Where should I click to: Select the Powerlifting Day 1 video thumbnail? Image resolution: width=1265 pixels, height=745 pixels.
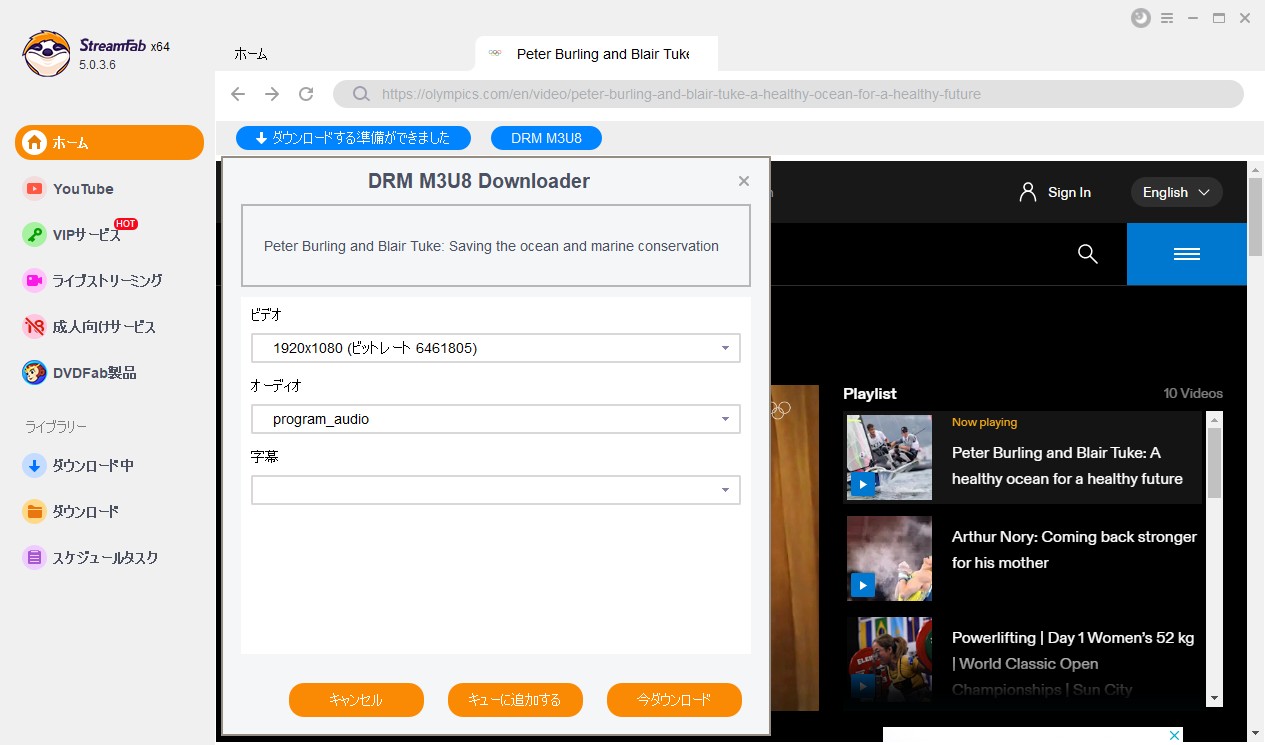point(889,659)
